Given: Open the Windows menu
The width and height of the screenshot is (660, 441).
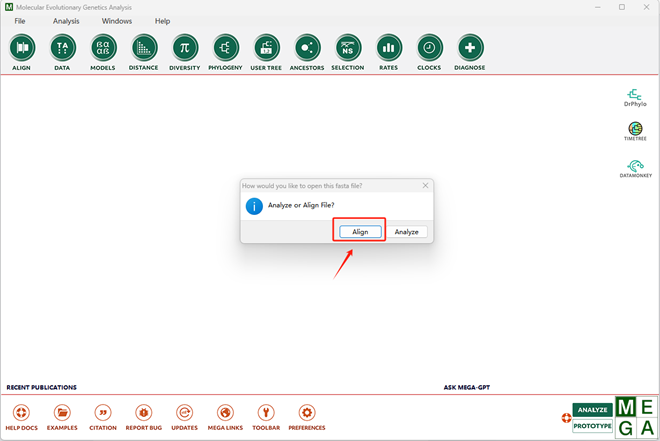Looking at the screenshot, I should [117, 21].
